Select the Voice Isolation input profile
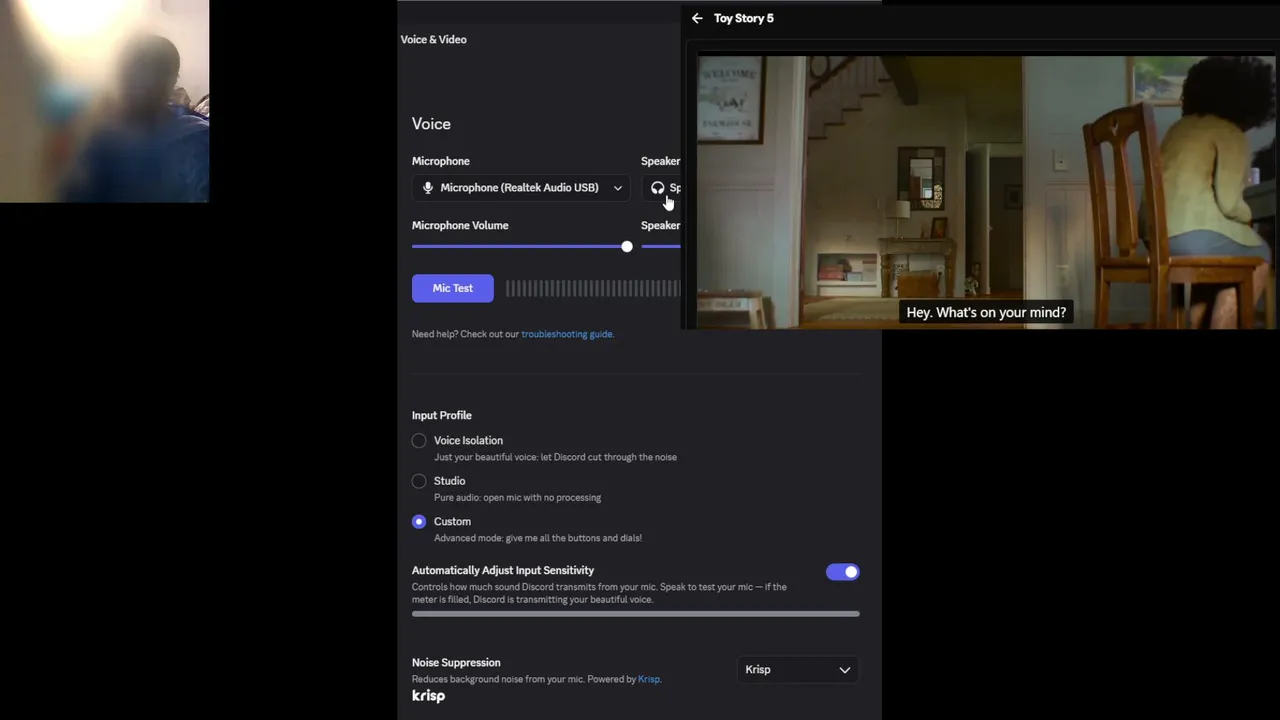 tap(419, 441)
